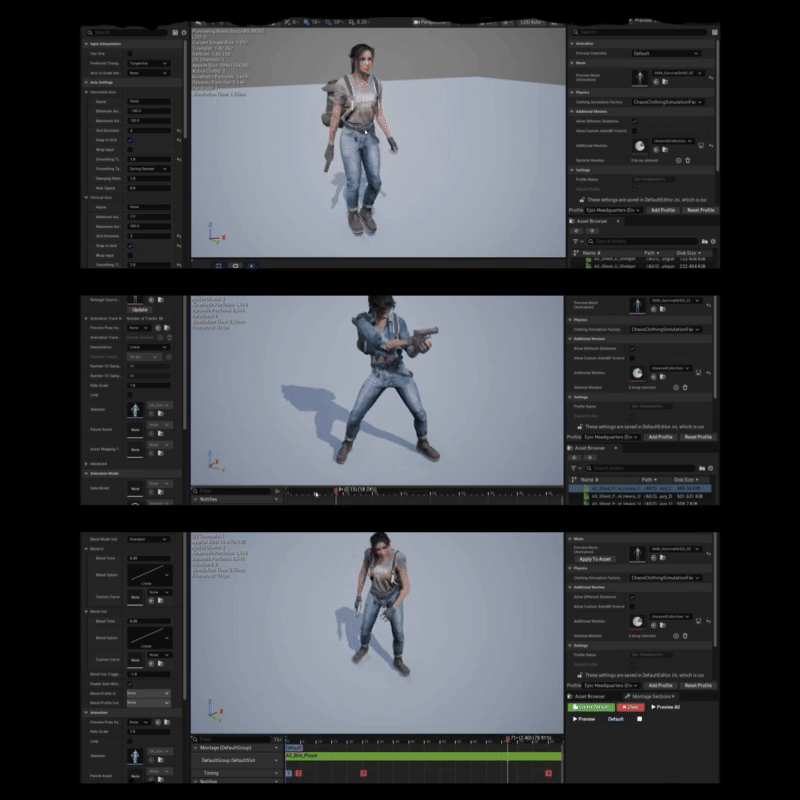The width and height of the screenshot is (800, 800).
Task: Click the white stop square beside Default section
Action: click(639, 719)
